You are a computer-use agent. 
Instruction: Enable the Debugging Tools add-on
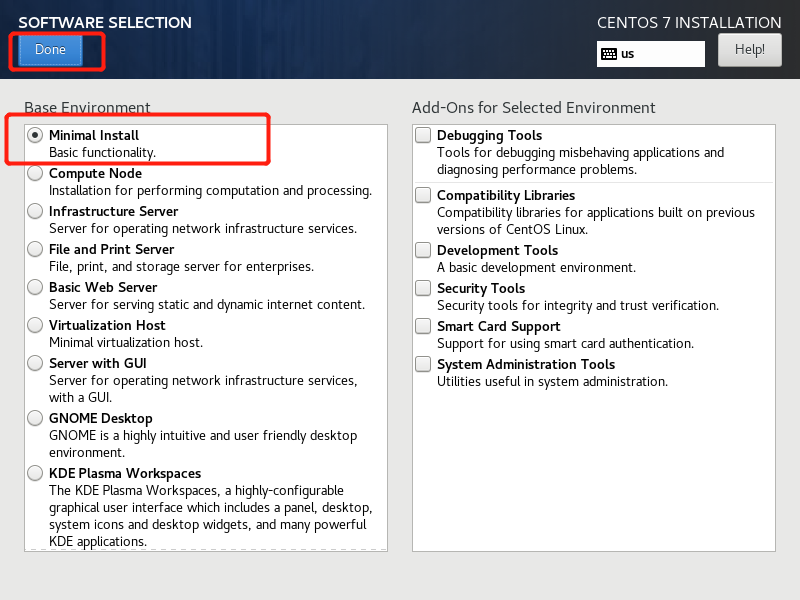424,135
